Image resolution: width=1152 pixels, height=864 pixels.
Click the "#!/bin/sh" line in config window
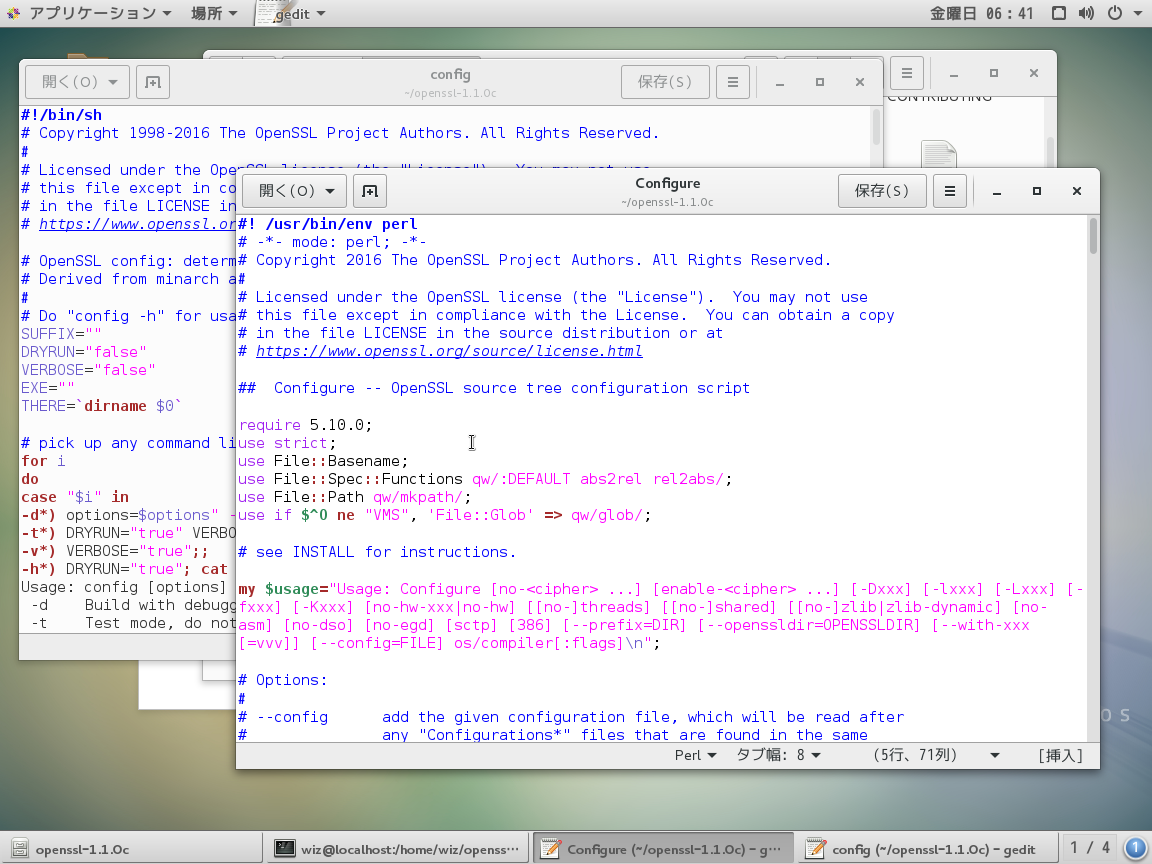tap(62, 115)
